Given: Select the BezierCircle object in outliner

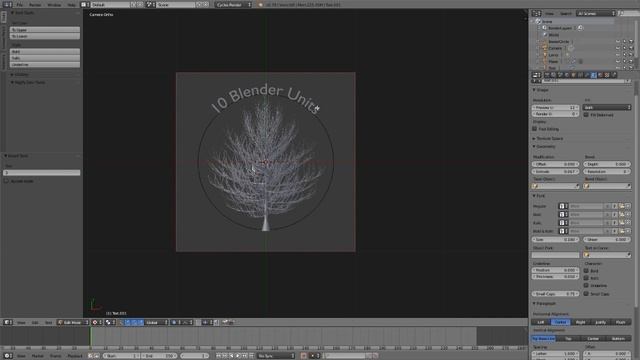Looking at the screenshot, I should [558, 41].
